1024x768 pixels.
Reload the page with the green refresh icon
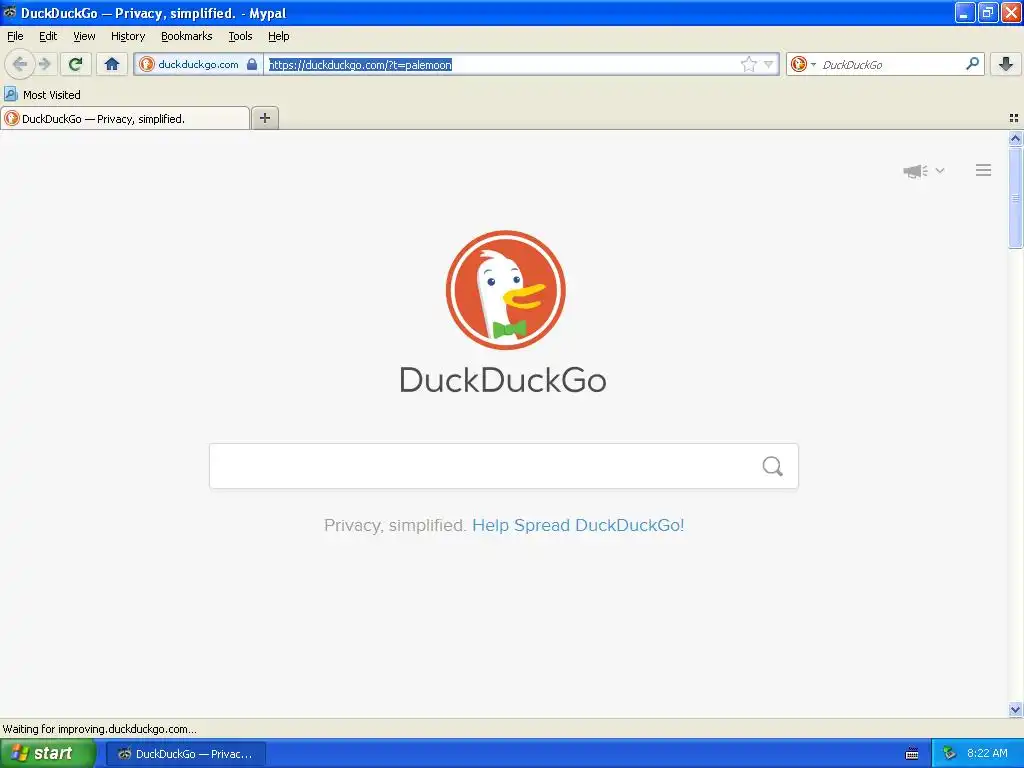coord(75,64)
